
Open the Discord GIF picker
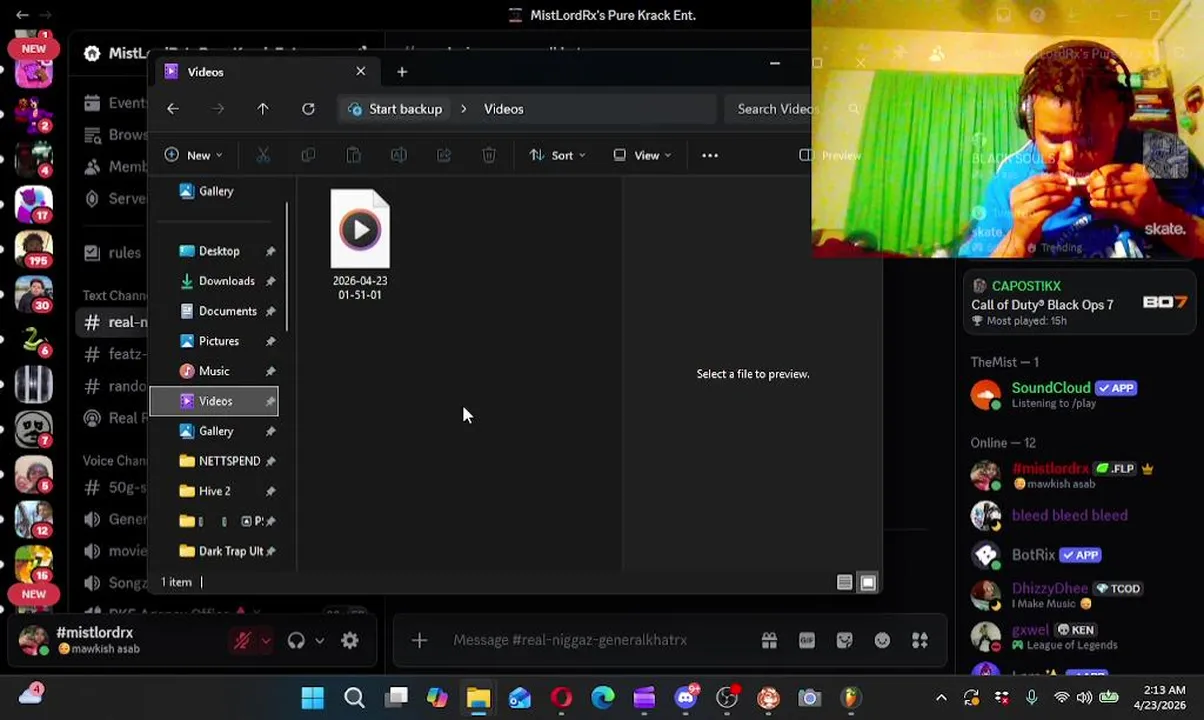(x=807, y=640)
